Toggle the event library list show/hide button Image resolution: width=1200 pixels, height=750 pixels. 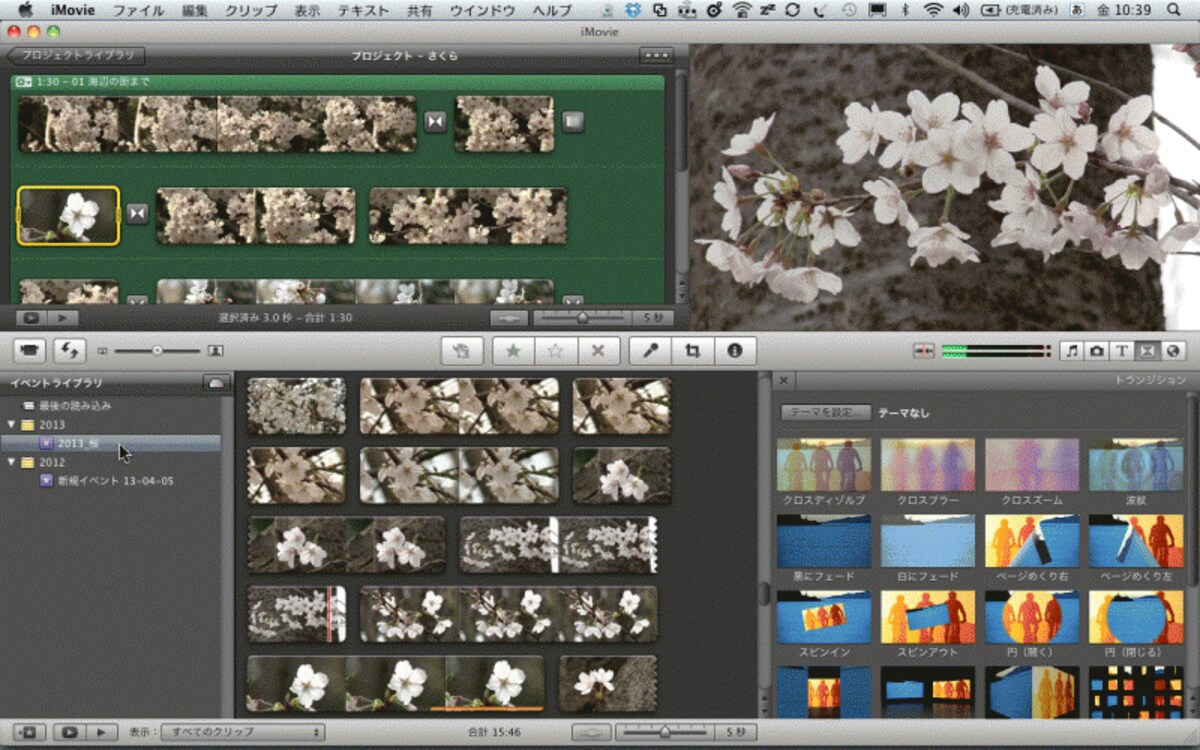point(27,732)
